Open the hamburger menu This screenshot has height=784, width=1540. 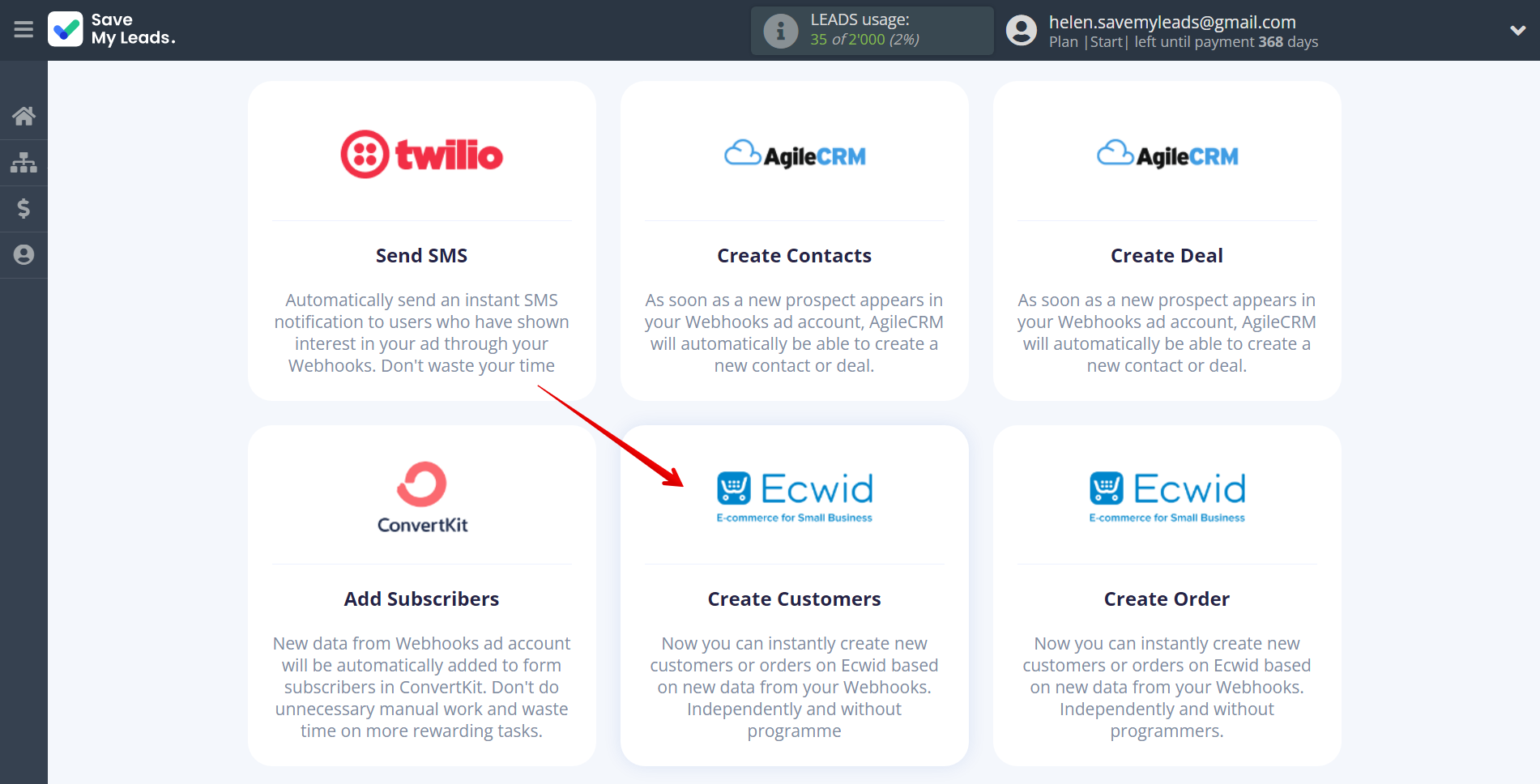[x=23, y=30]
